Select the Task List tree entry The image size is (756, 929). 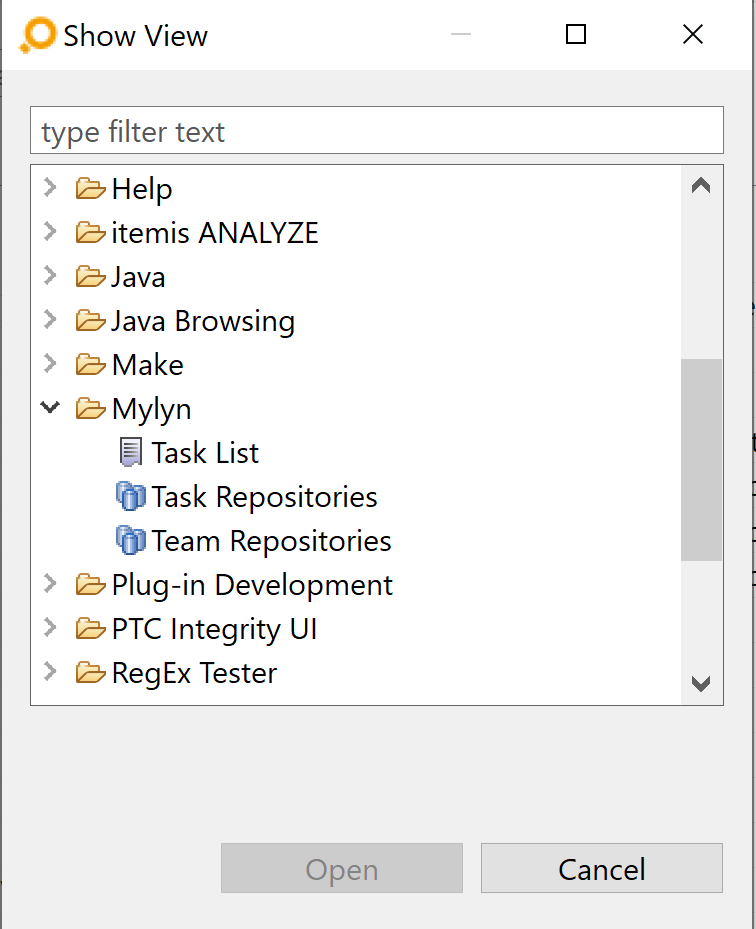click(189, 453)
